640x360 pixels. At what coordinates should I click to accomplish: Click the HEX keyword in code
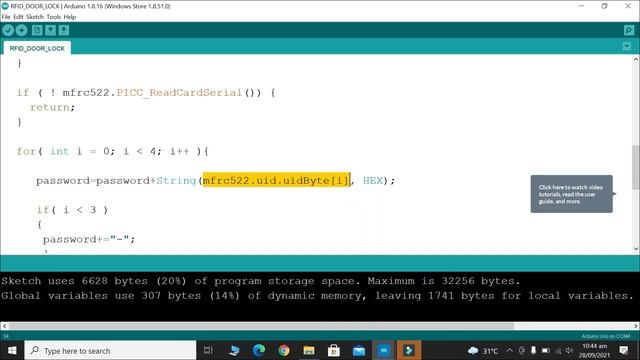click(373, 180)
